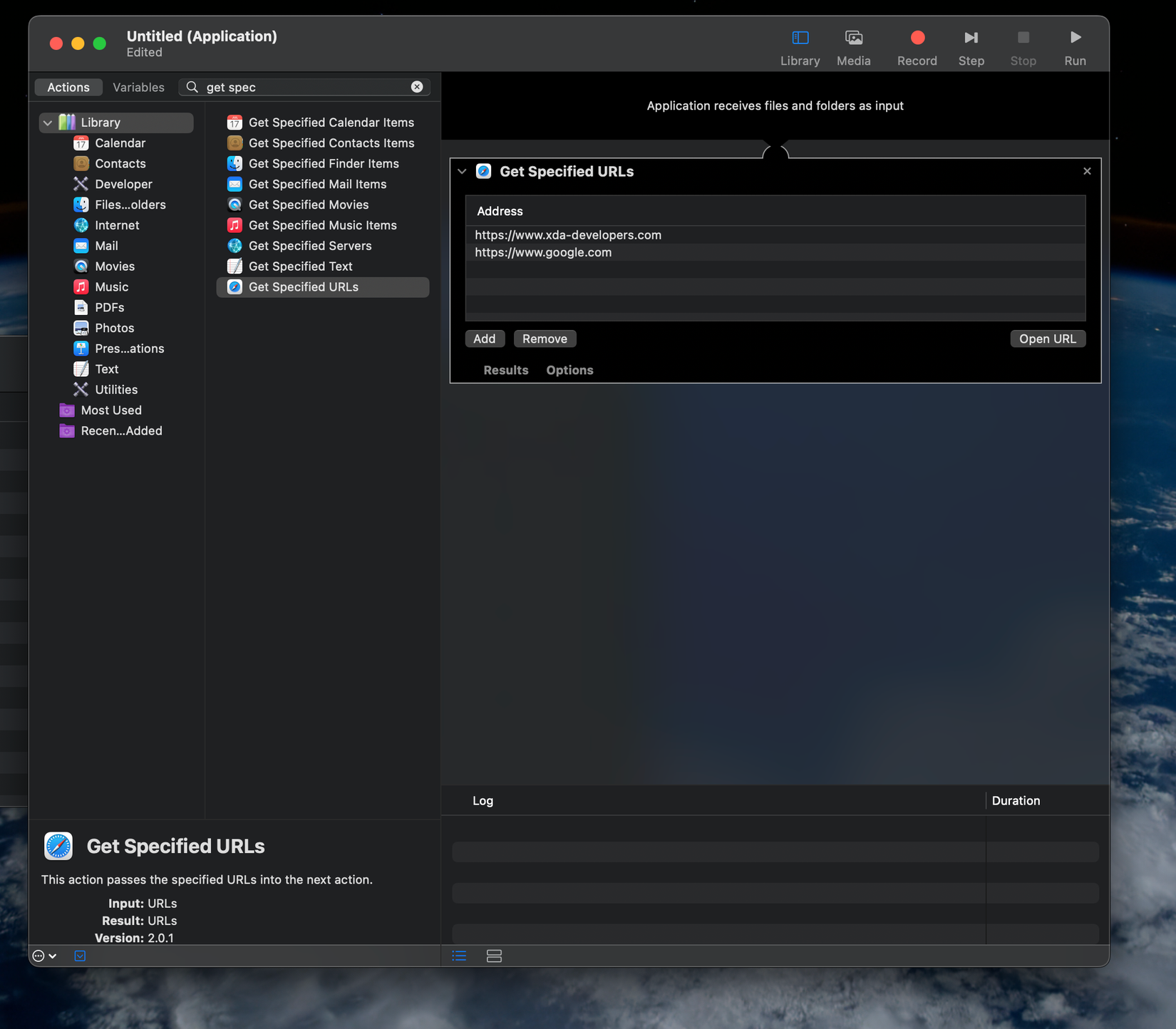The image size is (1176, 1029).
Task: Select the Calendar library category
Action: [x=120, y=143]
